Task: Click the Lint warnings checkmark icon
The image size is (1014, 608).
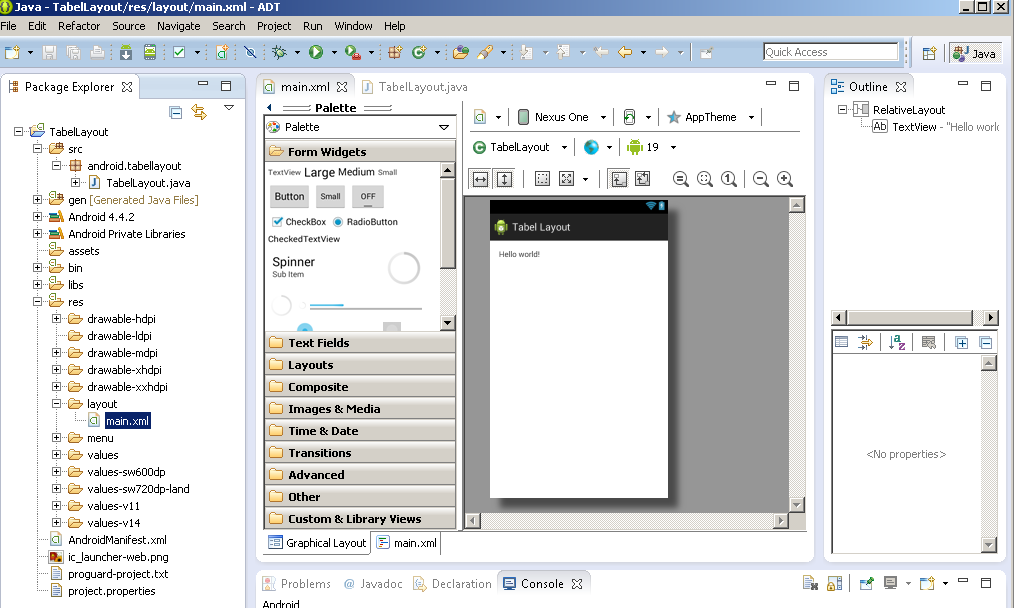Action: pyautogui.click(x=179, y=52)
